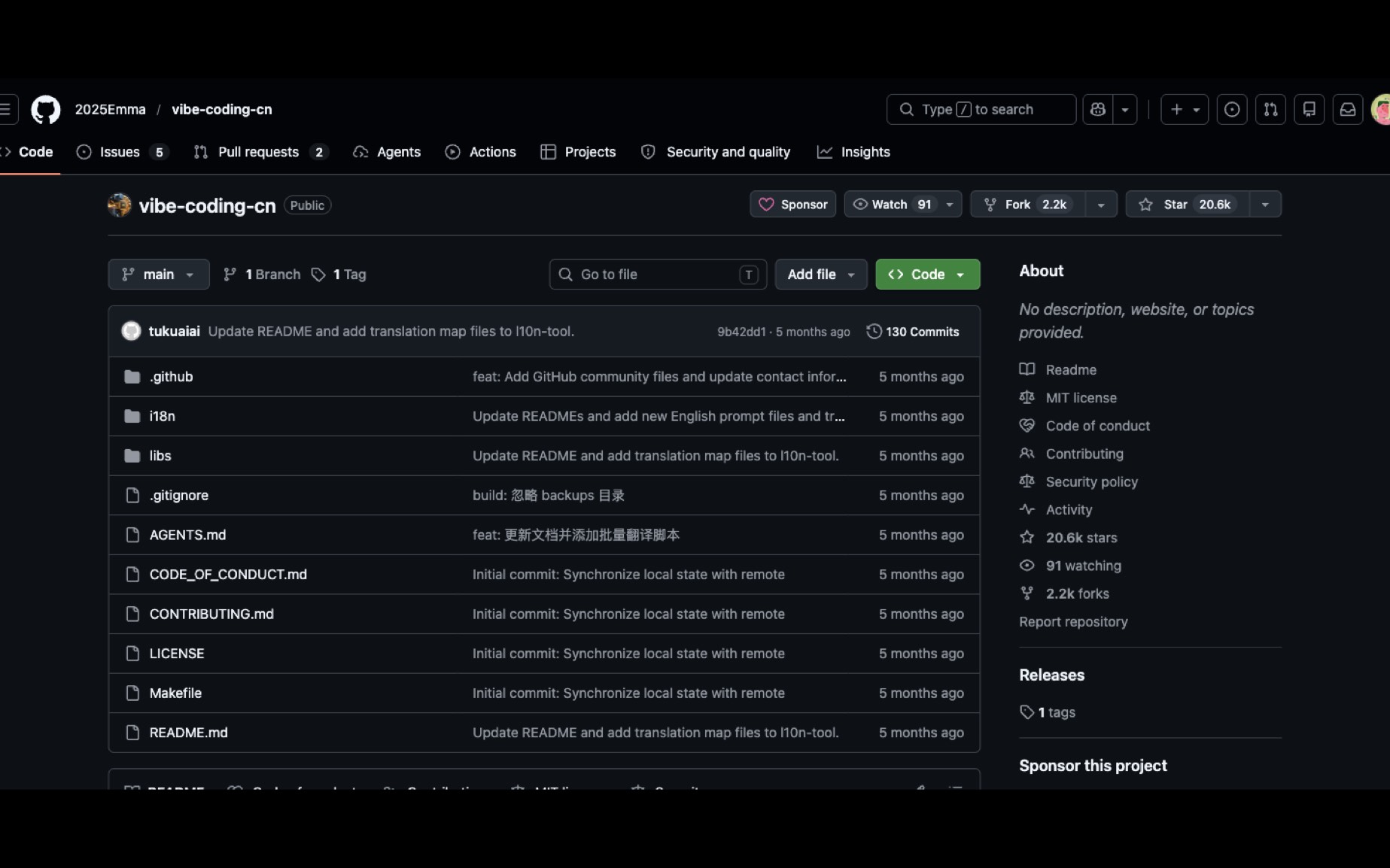Click the heart icon beside Code of conduct

coord(1027,426)
